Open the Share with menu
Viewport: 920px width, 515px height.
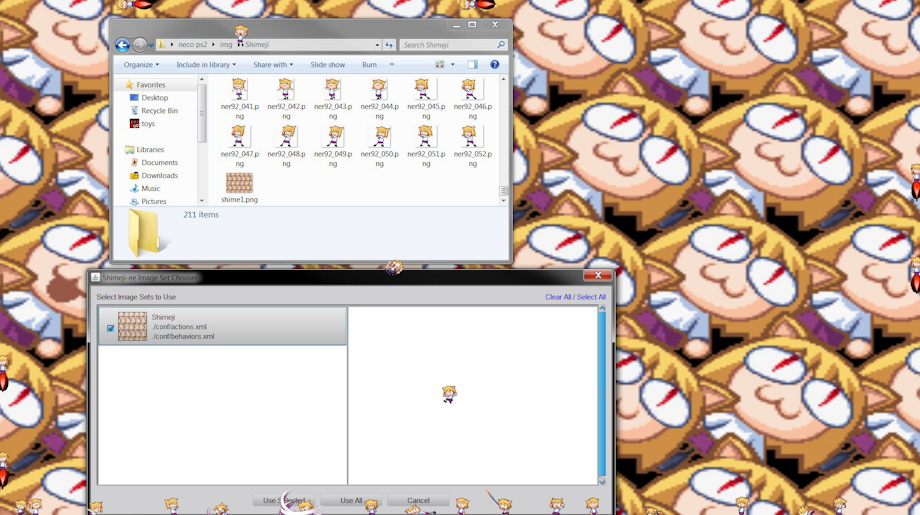(x=273, y=65)
